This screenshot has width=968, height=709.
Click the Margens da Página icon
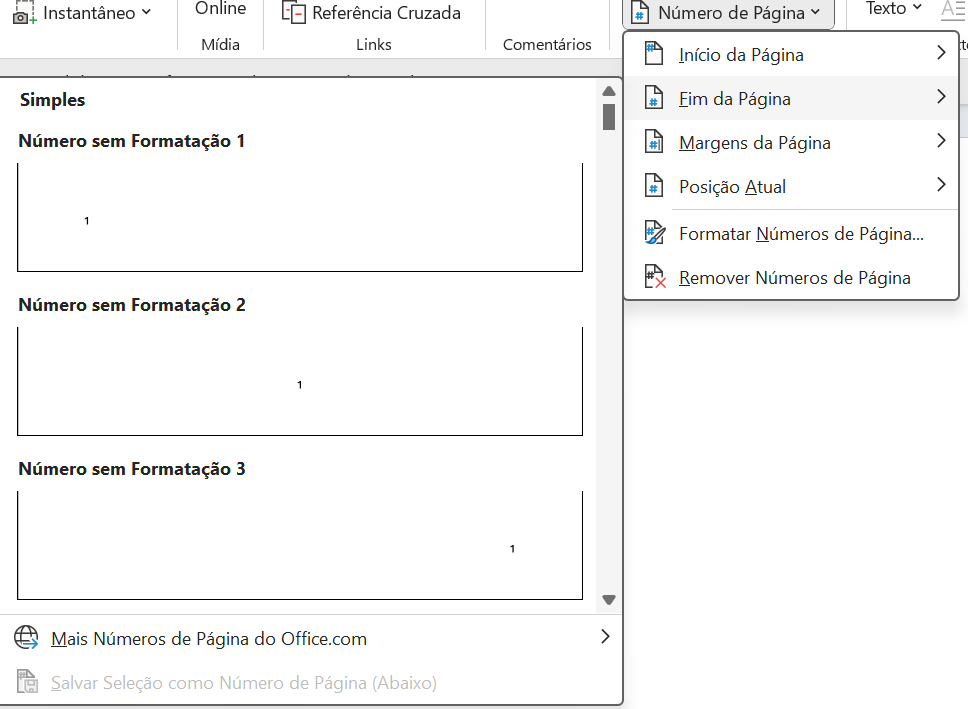(654, 142)
